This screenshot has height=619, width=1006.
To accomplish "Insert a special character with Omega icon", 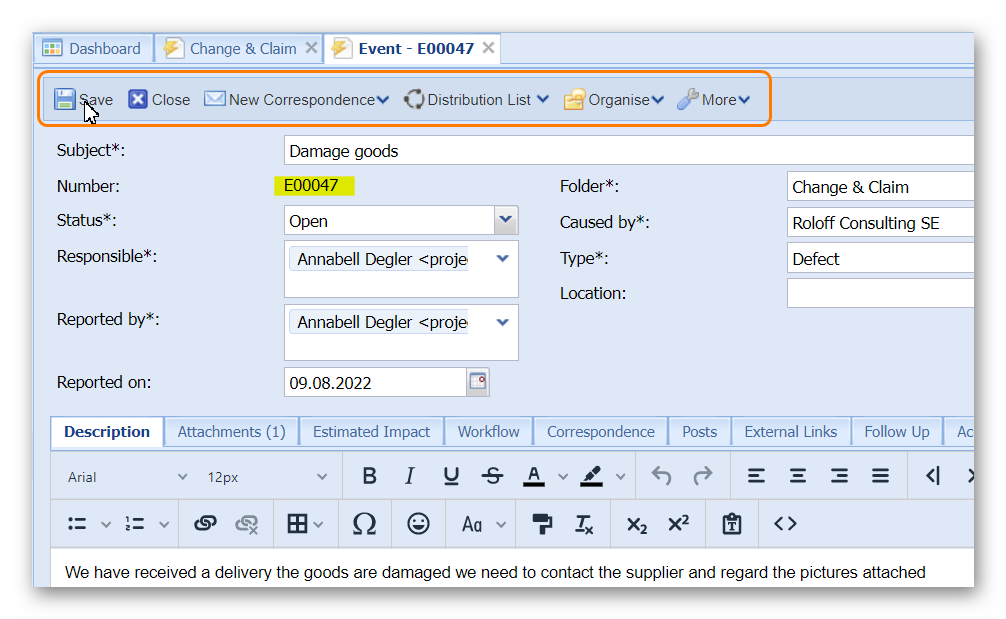I will point(365,524).
